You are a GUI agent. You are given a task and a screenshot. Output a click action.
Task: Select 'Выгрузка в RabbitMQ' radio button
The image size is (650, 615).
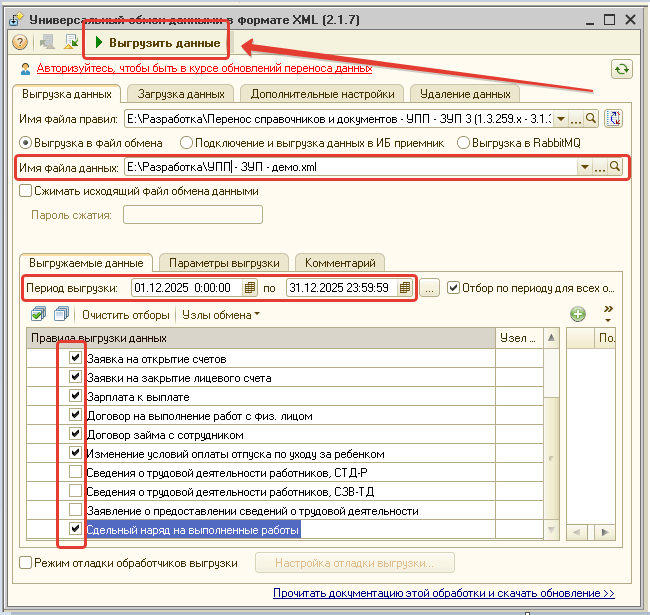tap(463, 142)
